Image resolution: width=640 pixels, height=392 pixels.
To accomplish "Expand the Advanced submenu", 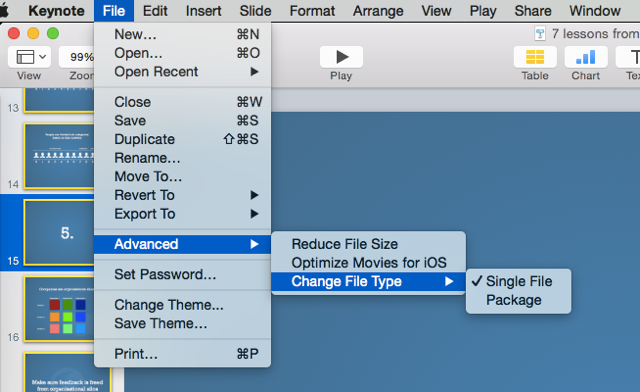I will [182, 244].
